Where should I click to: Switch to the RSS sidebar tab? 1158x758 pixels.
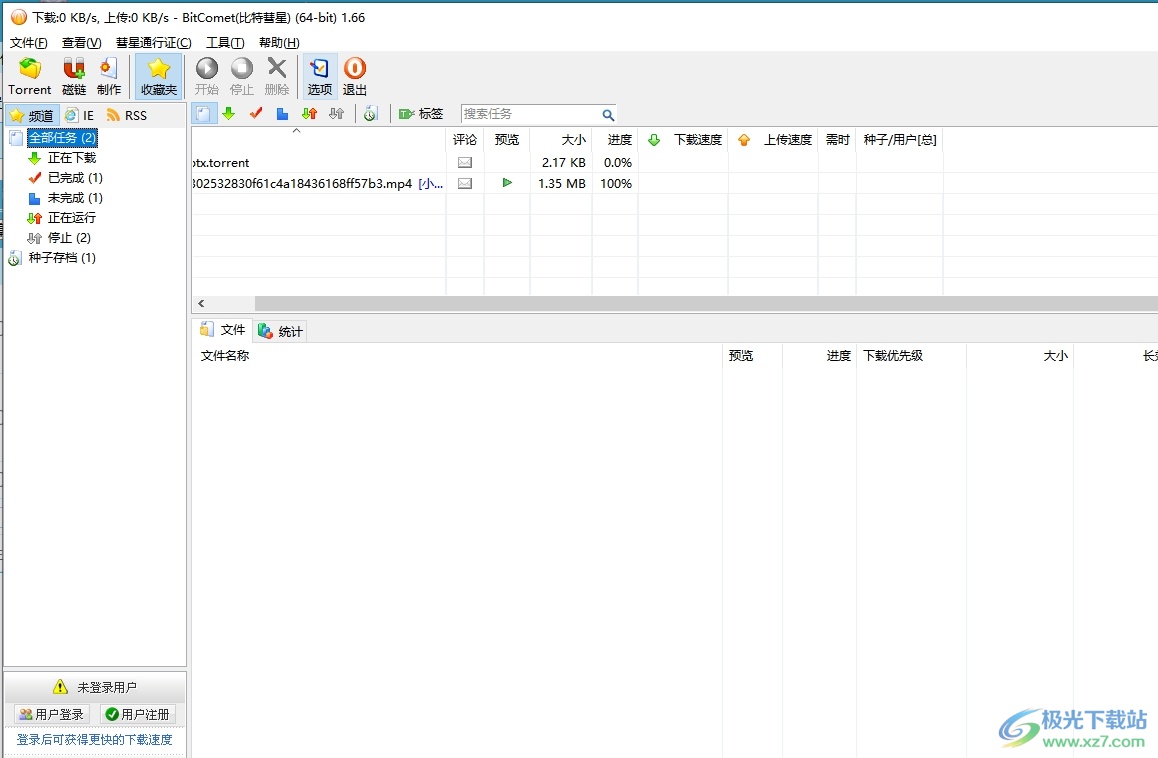pyautogui.click(x=127, y=115)
